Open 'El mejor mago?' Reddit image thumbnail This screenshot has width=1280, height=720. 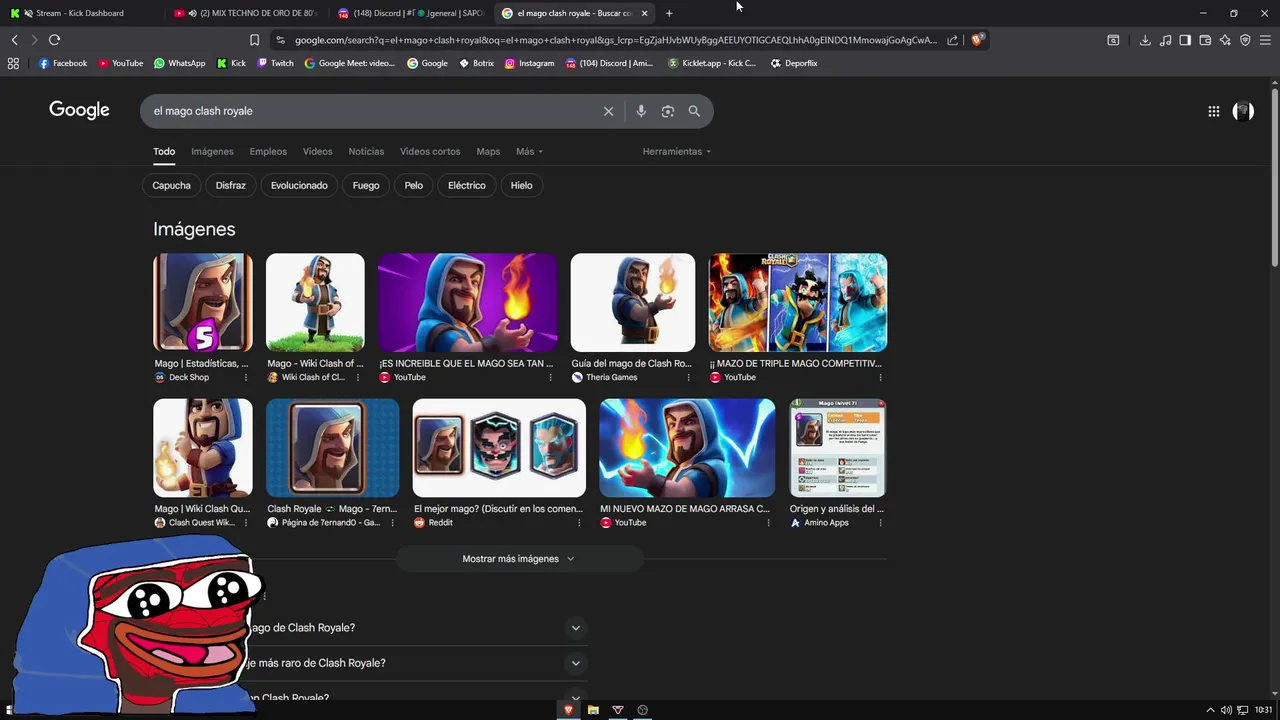tap(499, 448)
